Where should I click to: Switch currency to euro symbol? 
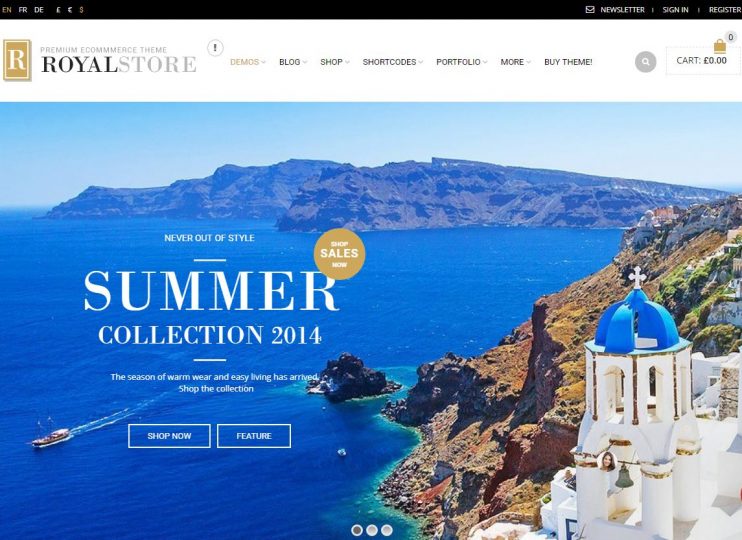tap(70, 9)
